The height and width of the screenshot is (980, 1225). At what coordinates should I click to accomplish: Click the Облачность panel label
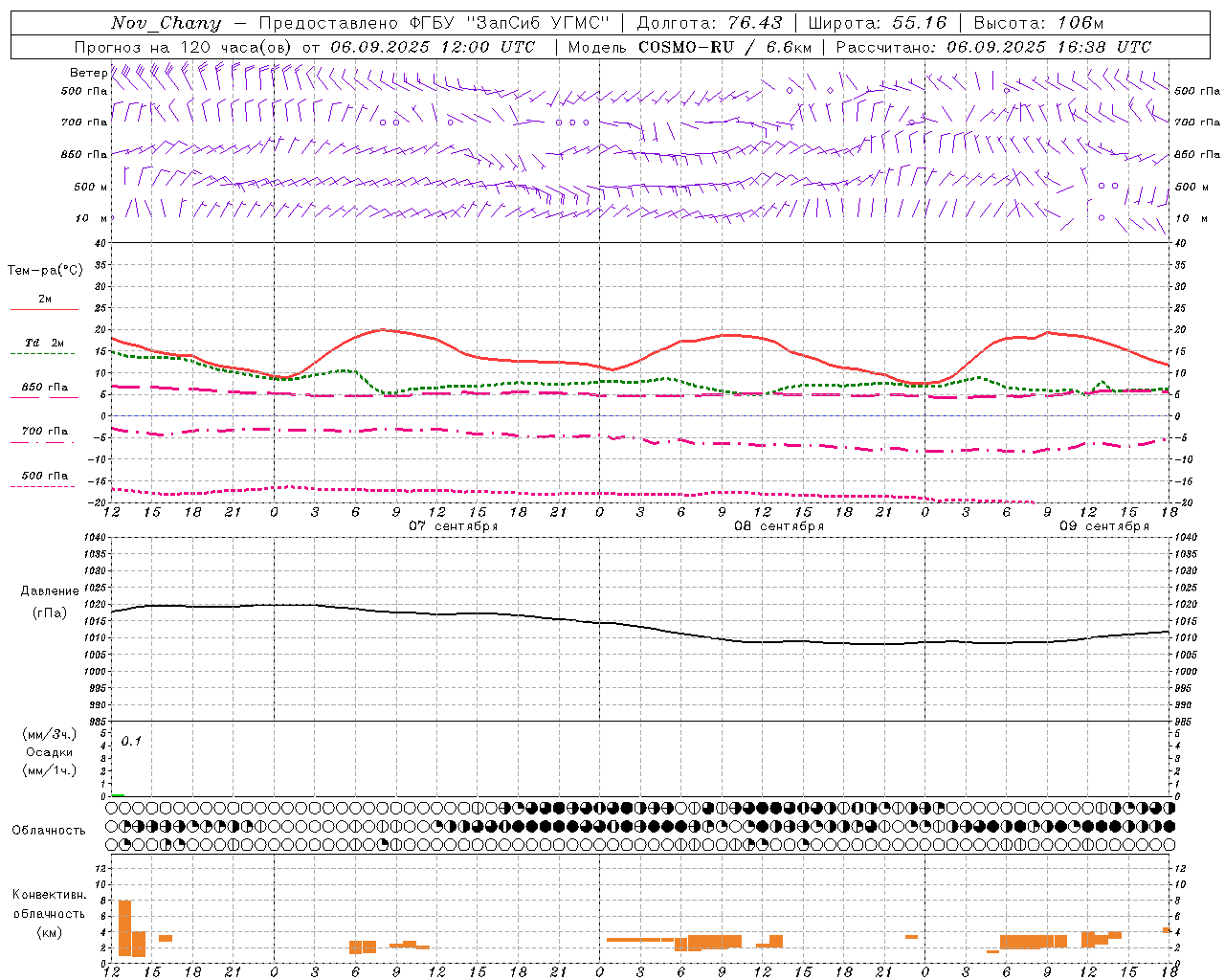(49, 831)
